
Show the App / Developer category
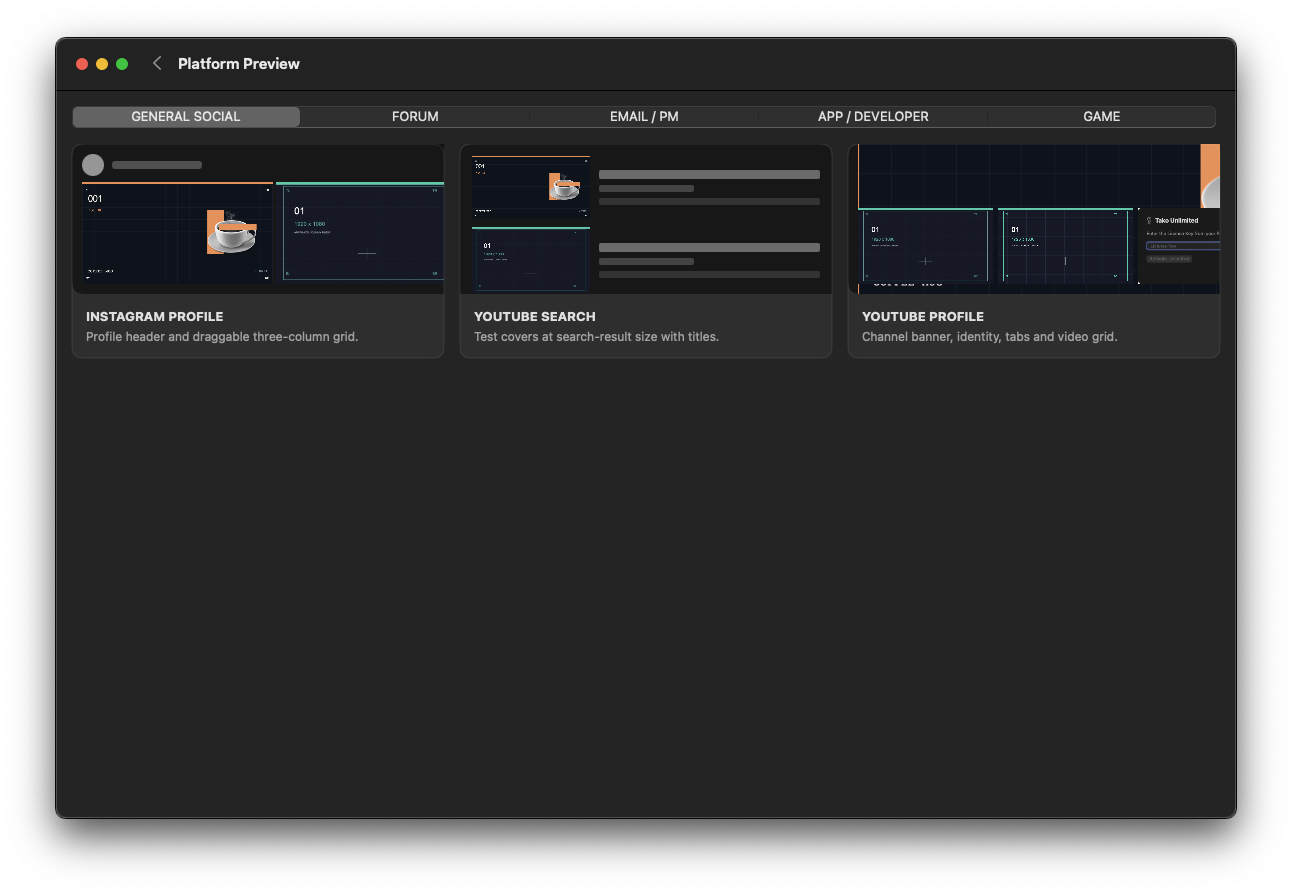coord(873,117)
